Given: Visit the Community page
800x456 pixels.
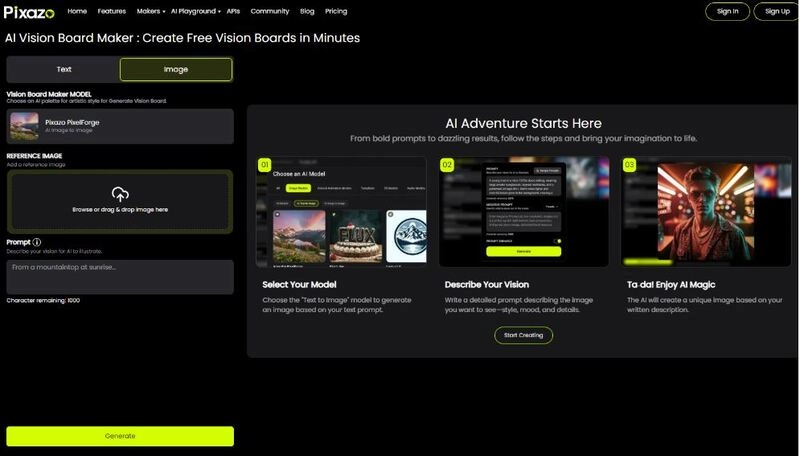Looking at the screenshot, I should coord(269,11).
